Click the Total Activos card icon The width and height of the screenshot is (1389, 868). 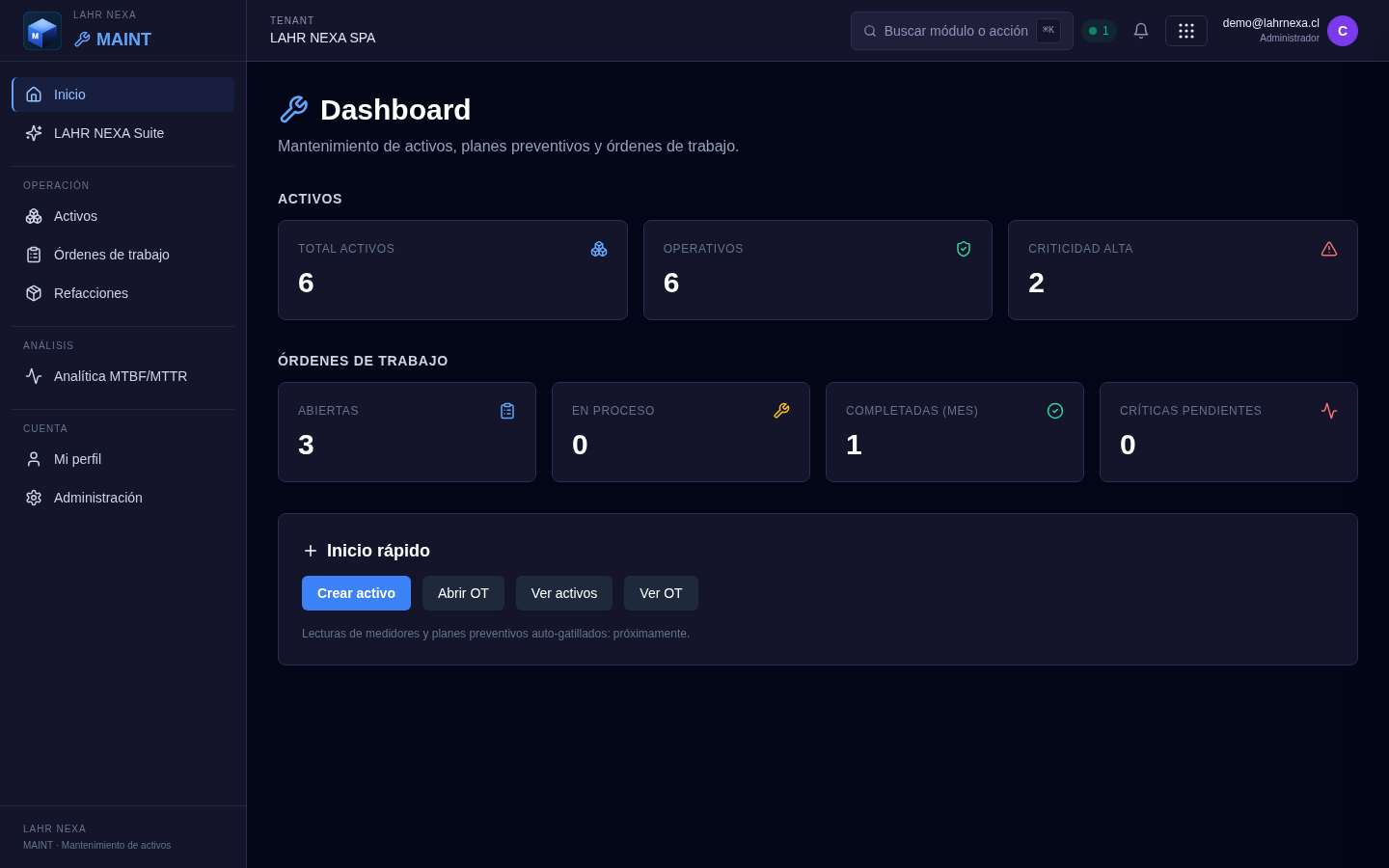coord(599,249)
